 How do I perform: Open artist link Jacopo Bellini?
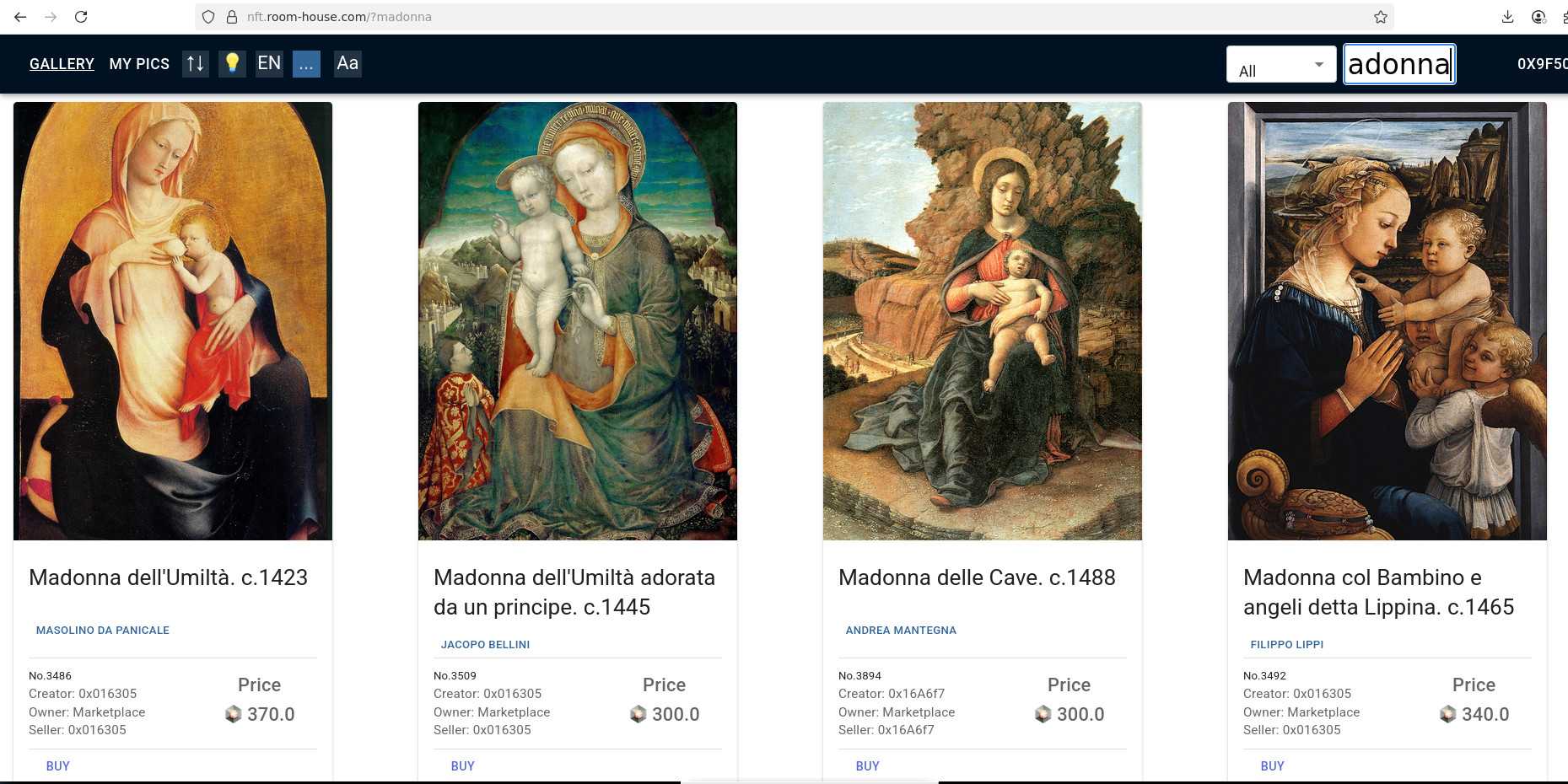[485, 644]
